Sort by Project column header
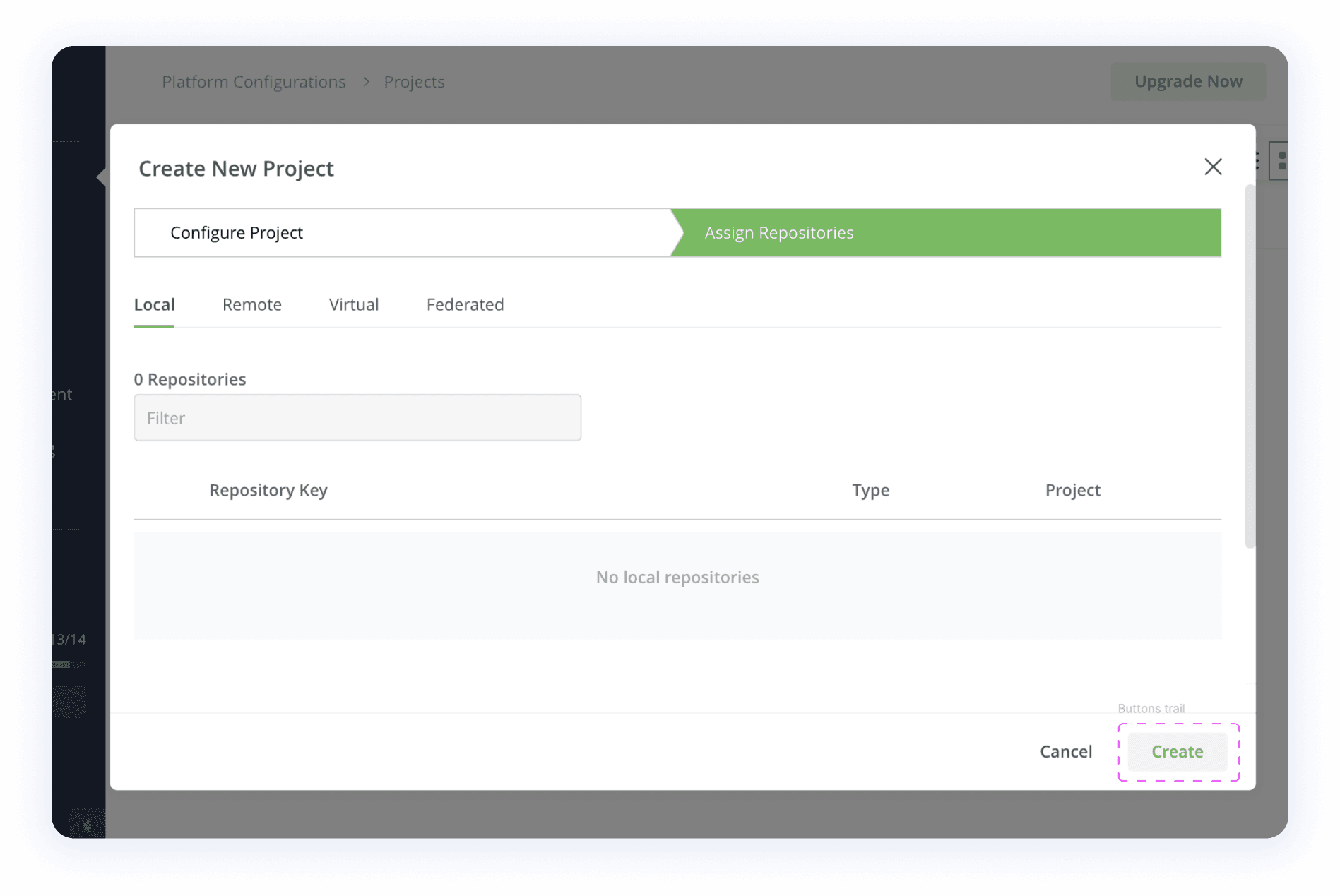This screenshot has width=1340, height=896. (1073, 490)
